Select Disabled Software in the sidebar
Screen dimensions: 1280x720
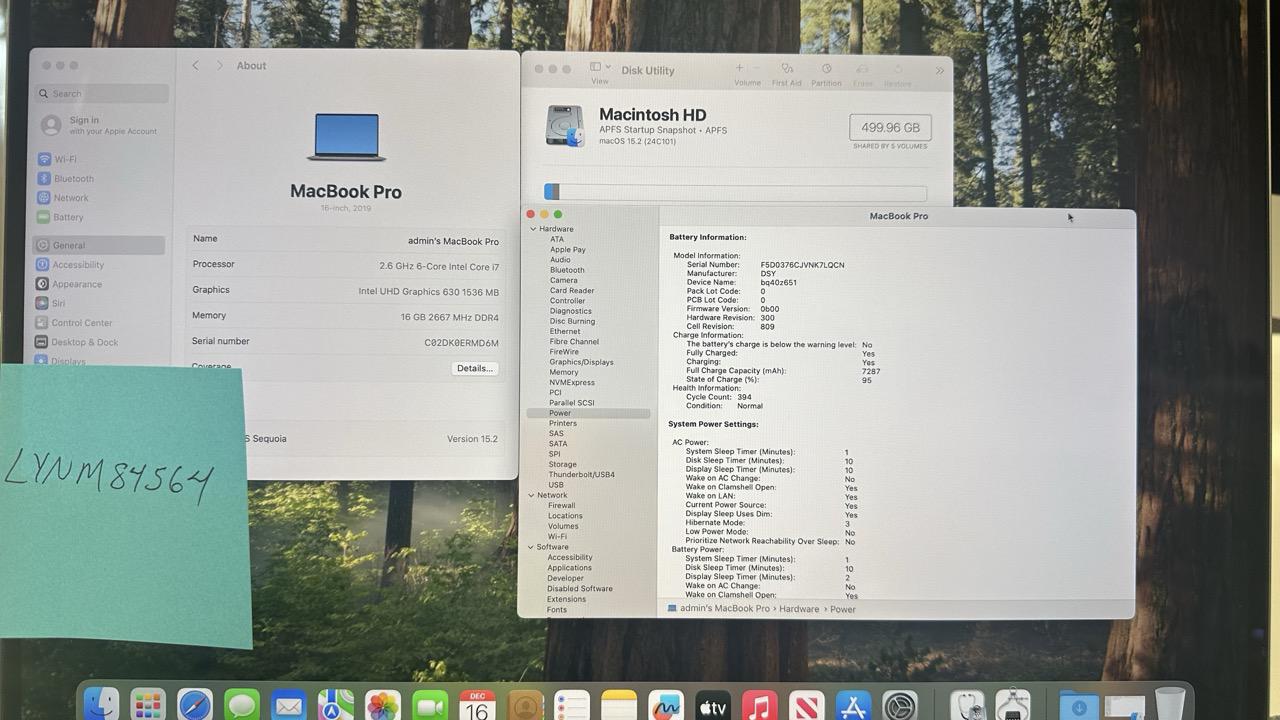pos(580,589)
